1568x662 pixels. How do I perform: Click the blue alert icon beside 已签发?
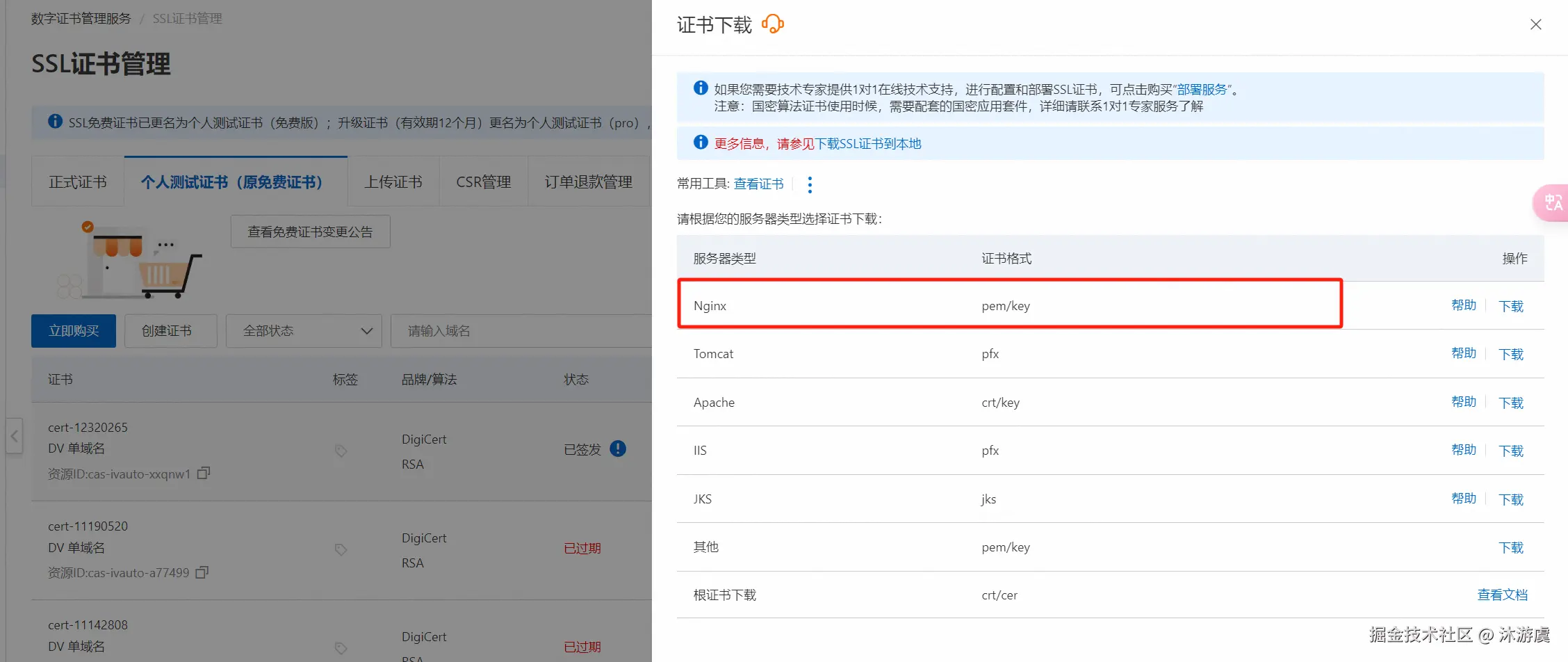618,449
